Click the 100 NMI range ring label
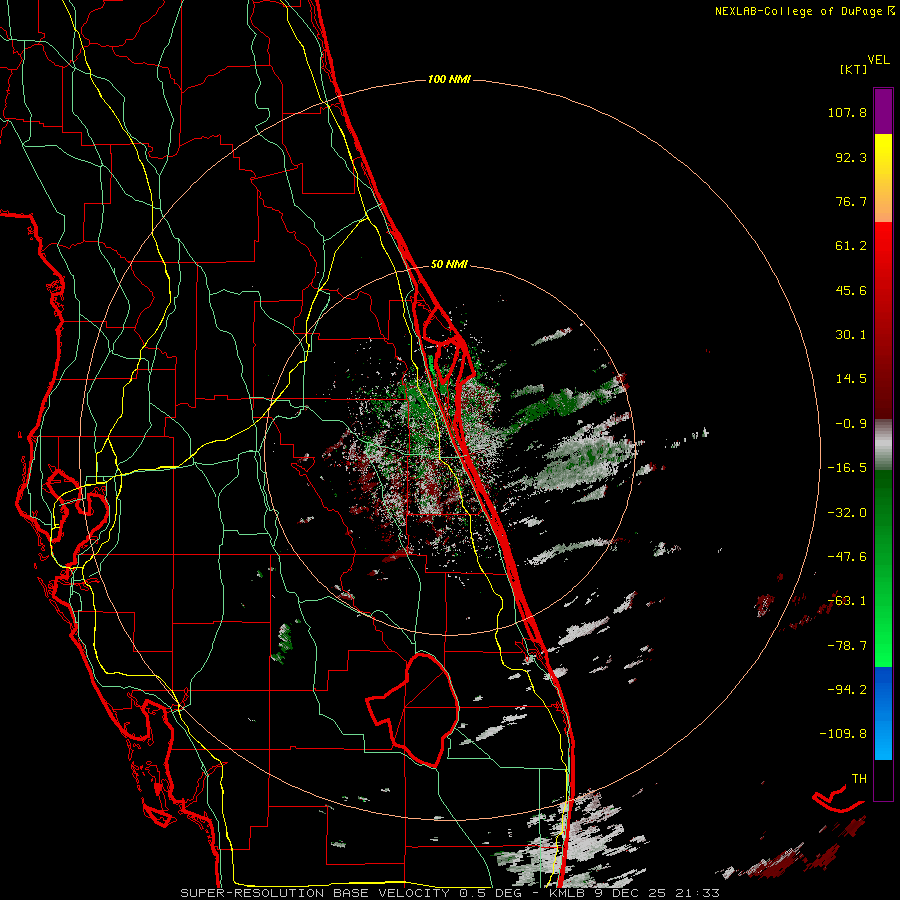 pos(449,79)
